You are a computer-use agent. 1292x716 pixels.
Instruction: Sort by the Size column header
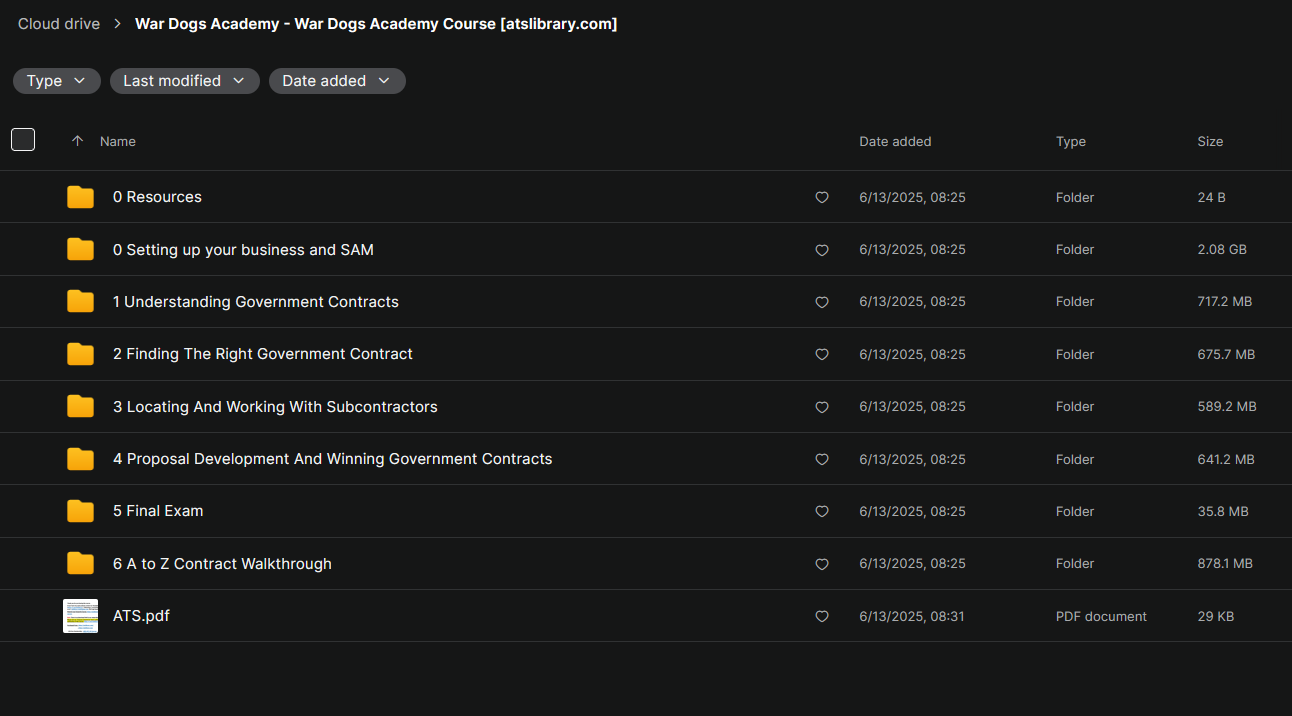(x=1210, y=141)
